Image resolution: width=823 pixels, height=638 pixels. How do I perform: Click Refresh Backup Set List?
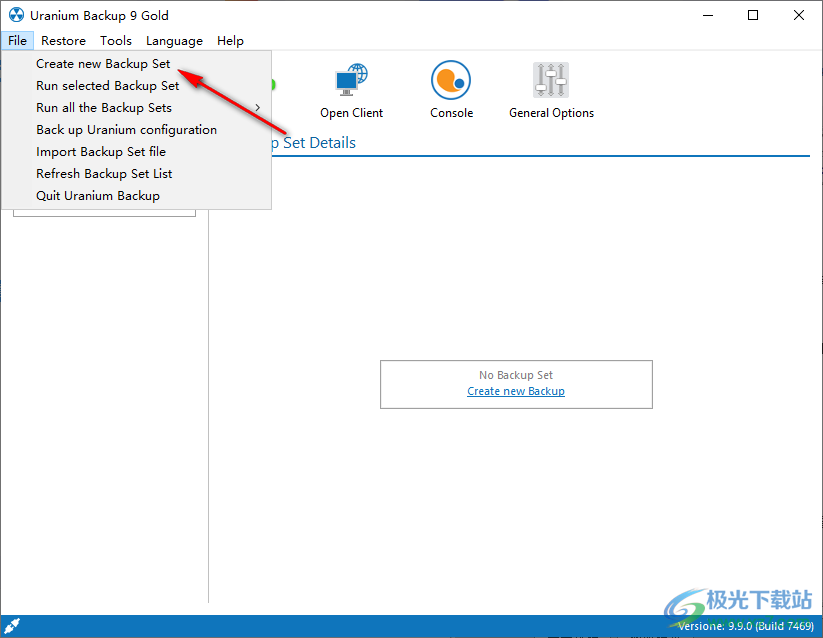click(x=136, y=174)
